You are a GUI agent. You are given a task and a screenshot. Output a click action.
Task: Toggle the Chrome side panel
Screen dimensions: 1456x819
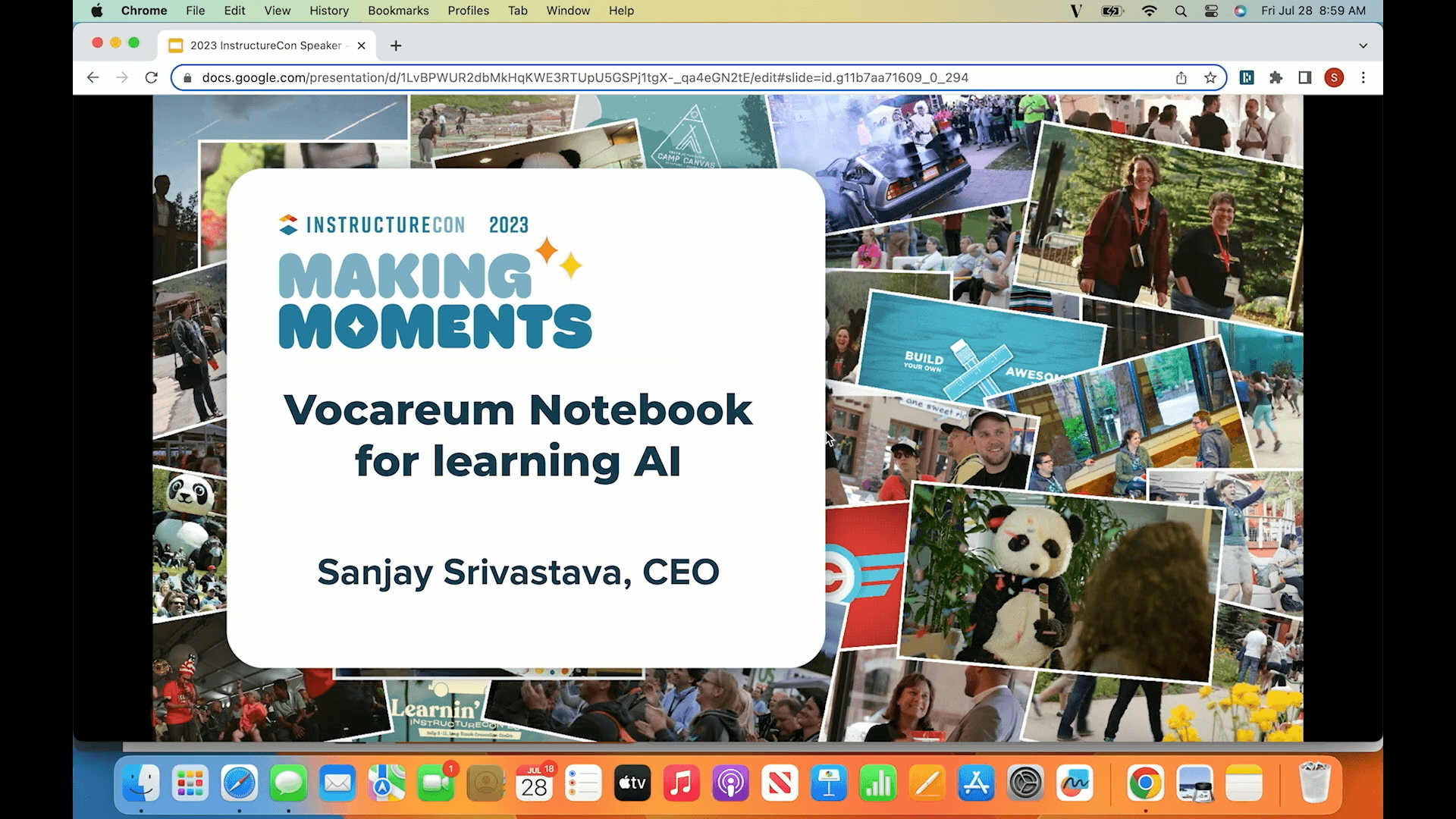[1305, 77]
